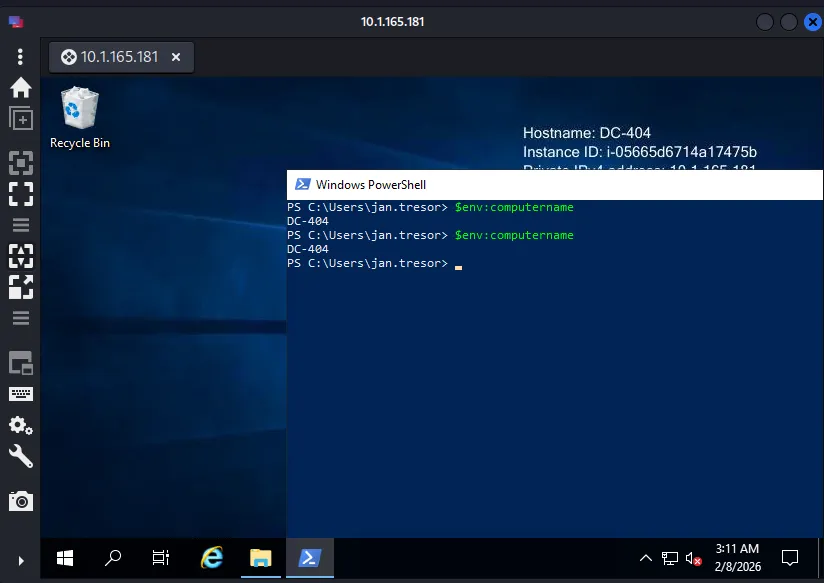Click the resize window to fit icon
Screen dimensions: 824x583
20,163
